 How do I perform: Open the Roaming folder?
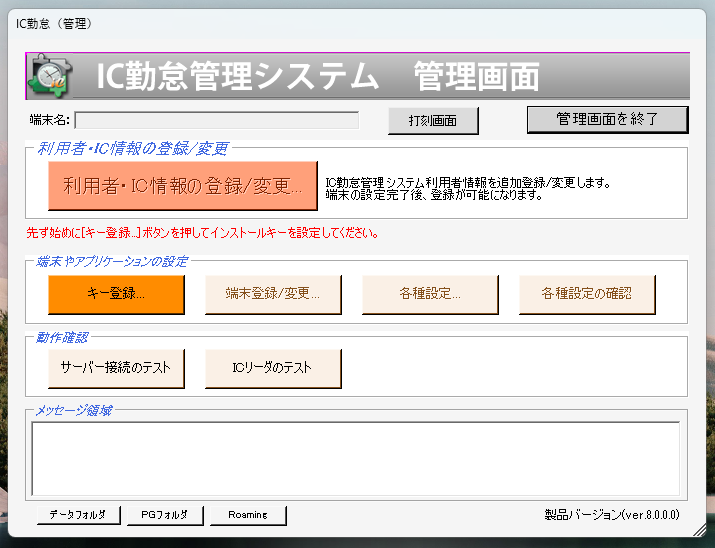tap(248, 515)
